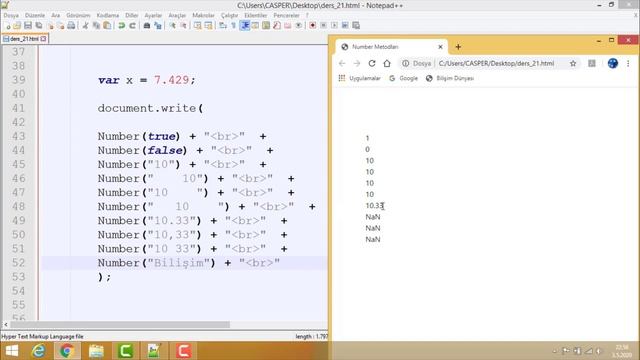Open the Chrome profile avatar
The width and height of the screenshot is (640, 360).
click(x=613, y=63)
